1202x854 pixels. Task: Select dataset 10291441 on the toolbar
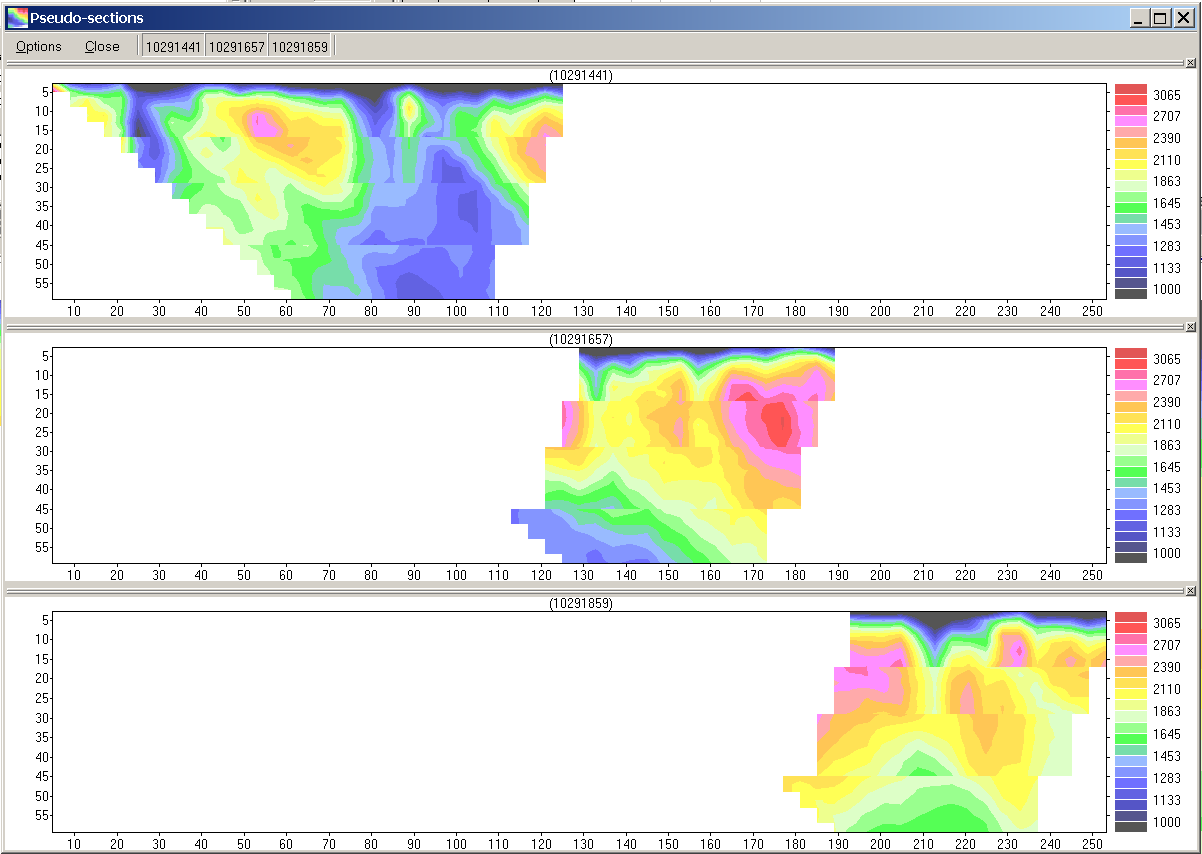tap(172, 44)
